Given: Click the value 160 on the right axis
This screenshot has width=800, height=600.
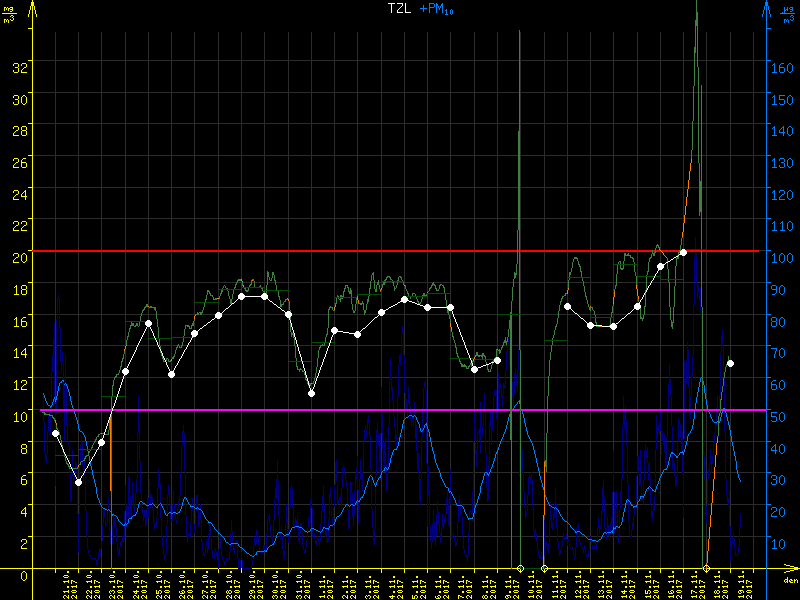Looking at the screenshot, I should 784,68.
